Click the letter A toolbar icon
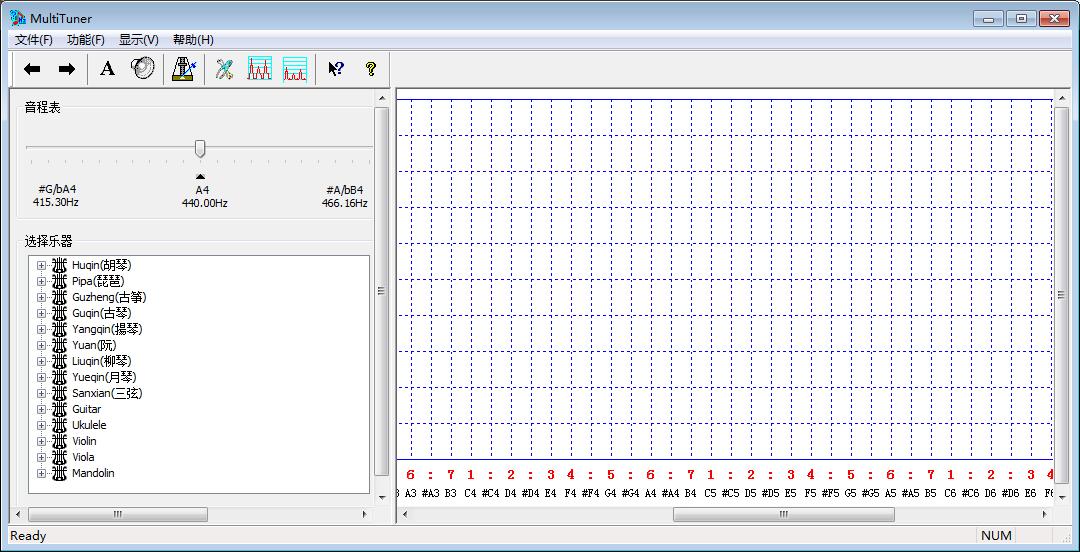Viewport: 1080px width, 552px height. coord(108,69)
